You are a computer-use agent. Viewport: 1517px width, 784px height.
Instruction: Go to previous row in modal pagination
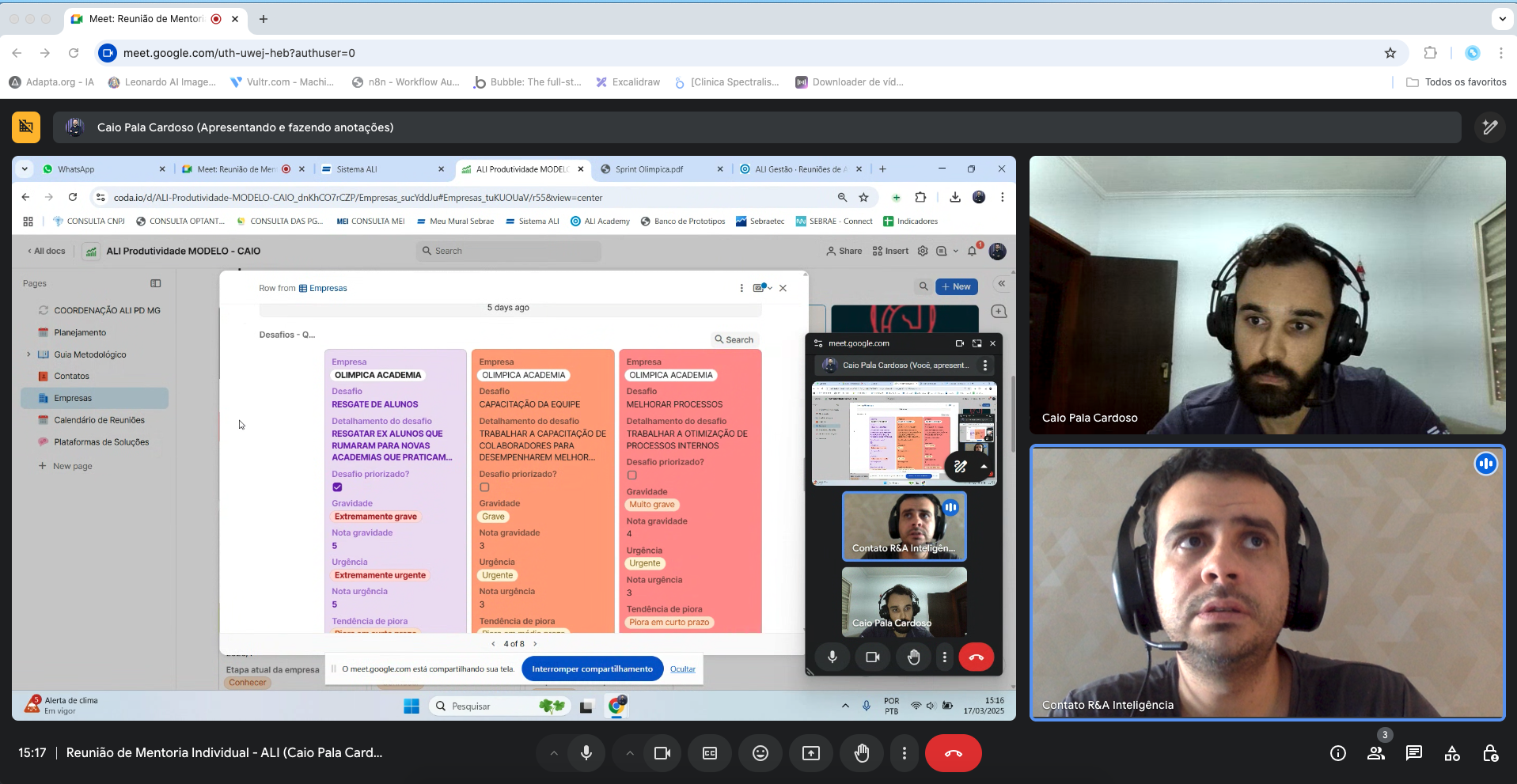493,644
